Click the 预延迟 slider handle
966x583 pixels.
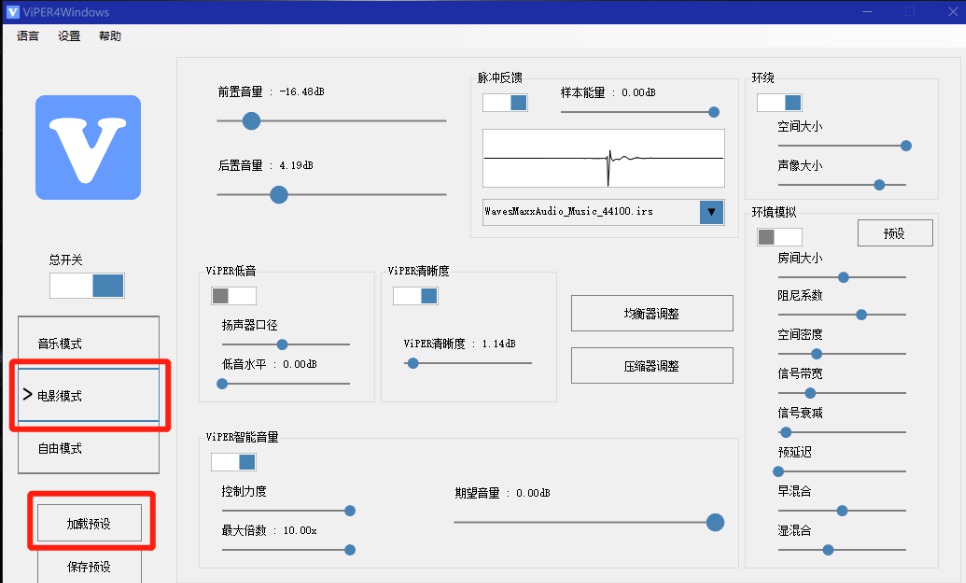click(779, 471)
